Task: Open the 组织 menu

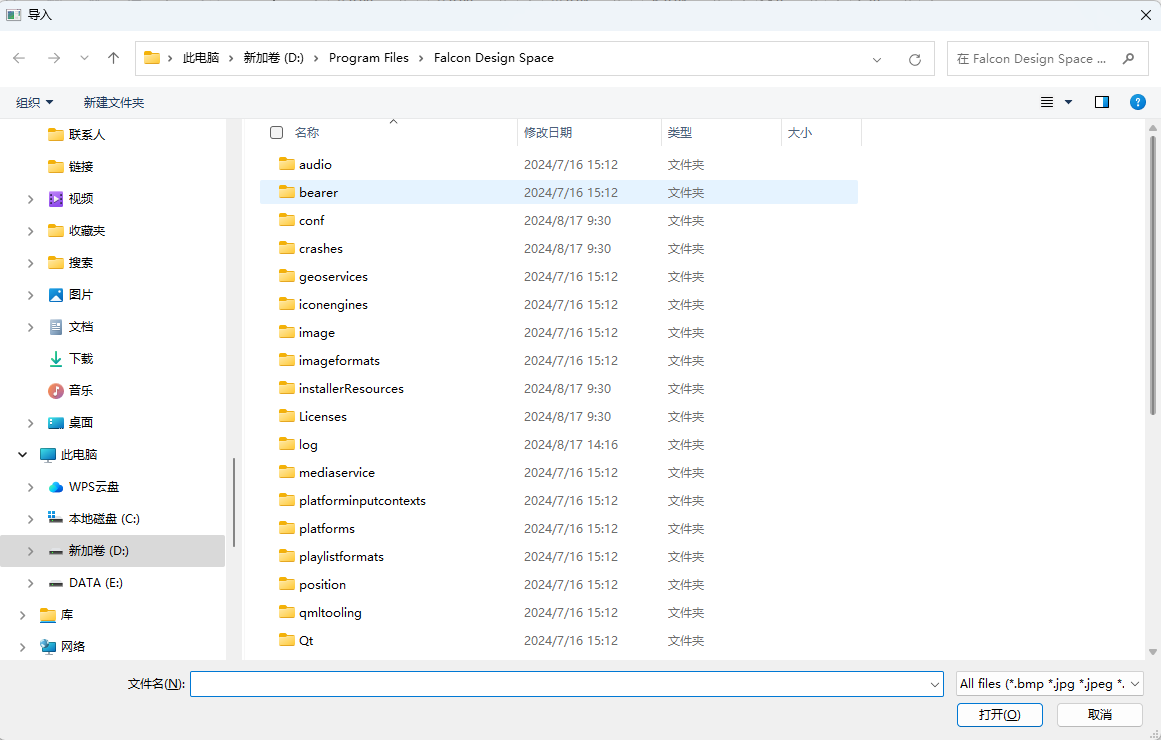Action: [35, 102]
